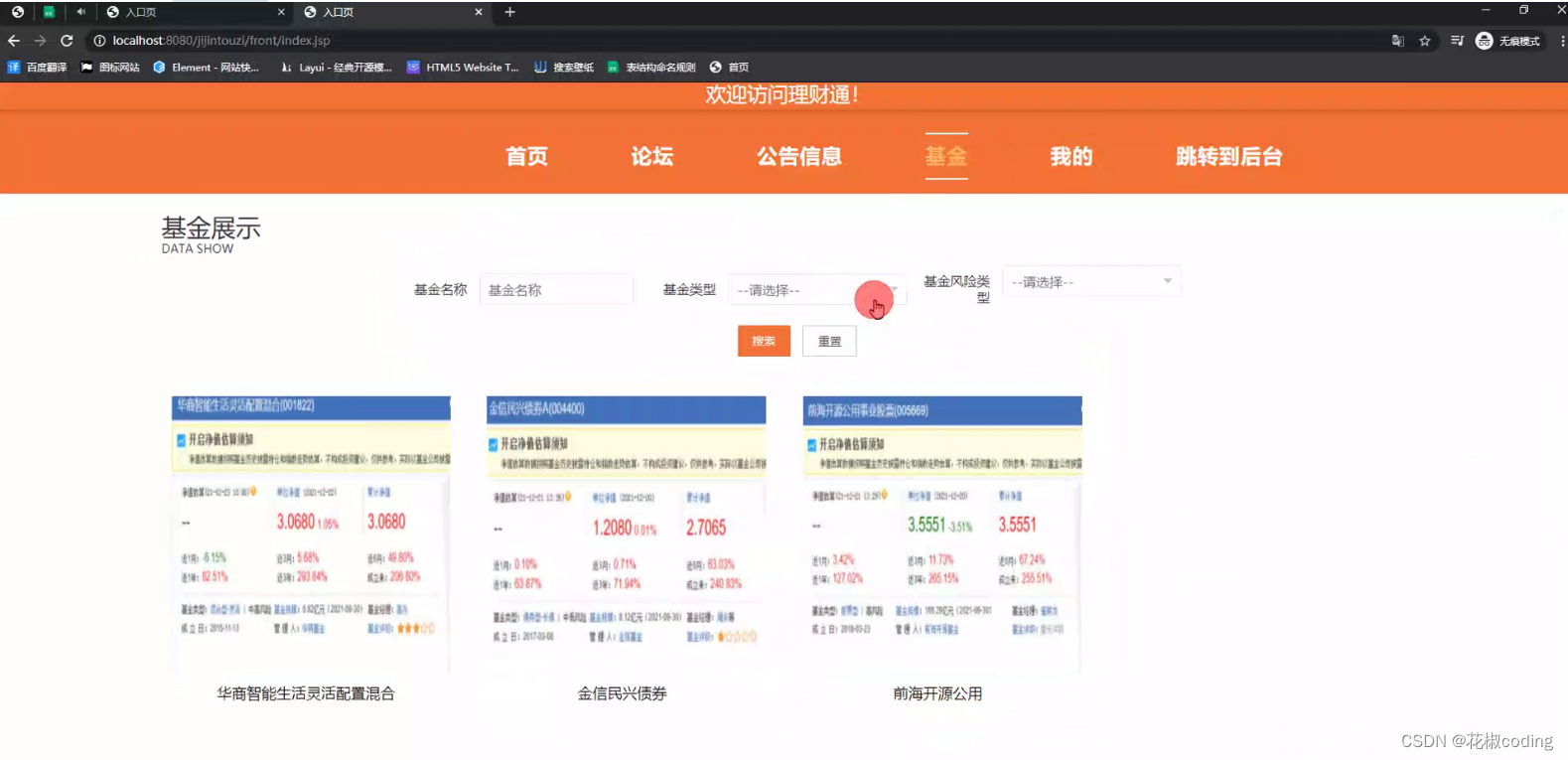Image resolution: width=1568 pixels, height=760 pixels.
Task: Open the 前海开源公用 fund thumbnail
Action: click(x=942, y=534)
